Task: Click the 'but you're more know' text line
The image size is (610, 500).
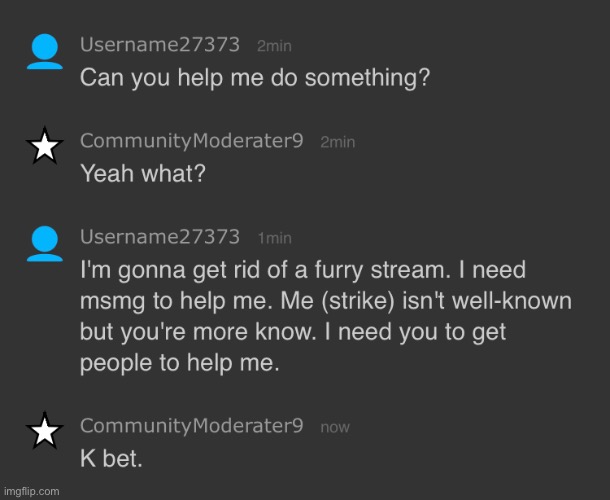Action: pyautogui.click(x=198, y=332)
